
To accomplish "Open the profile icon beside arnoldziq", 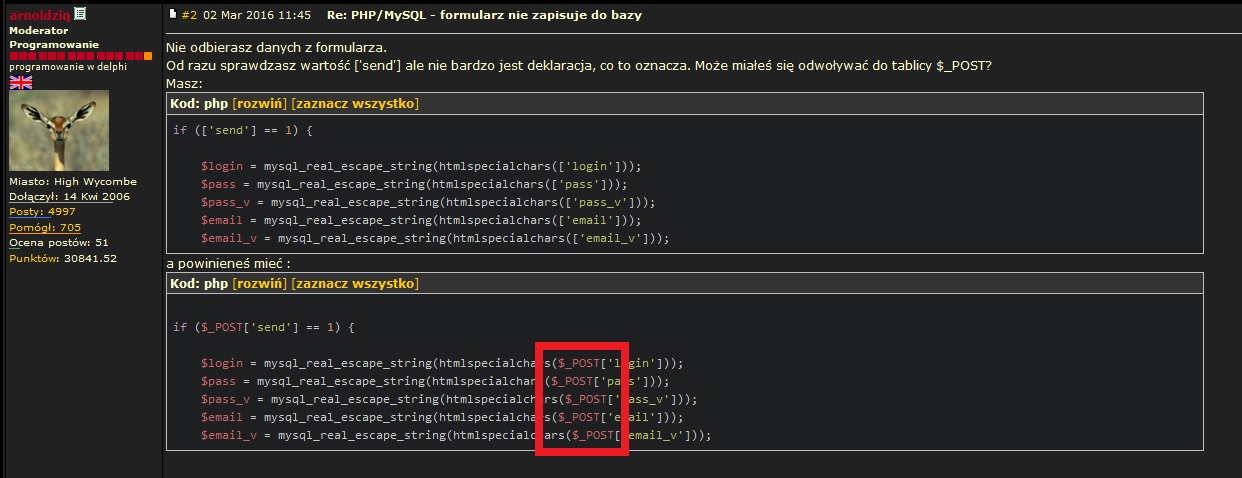I will [x=80, y=14].
